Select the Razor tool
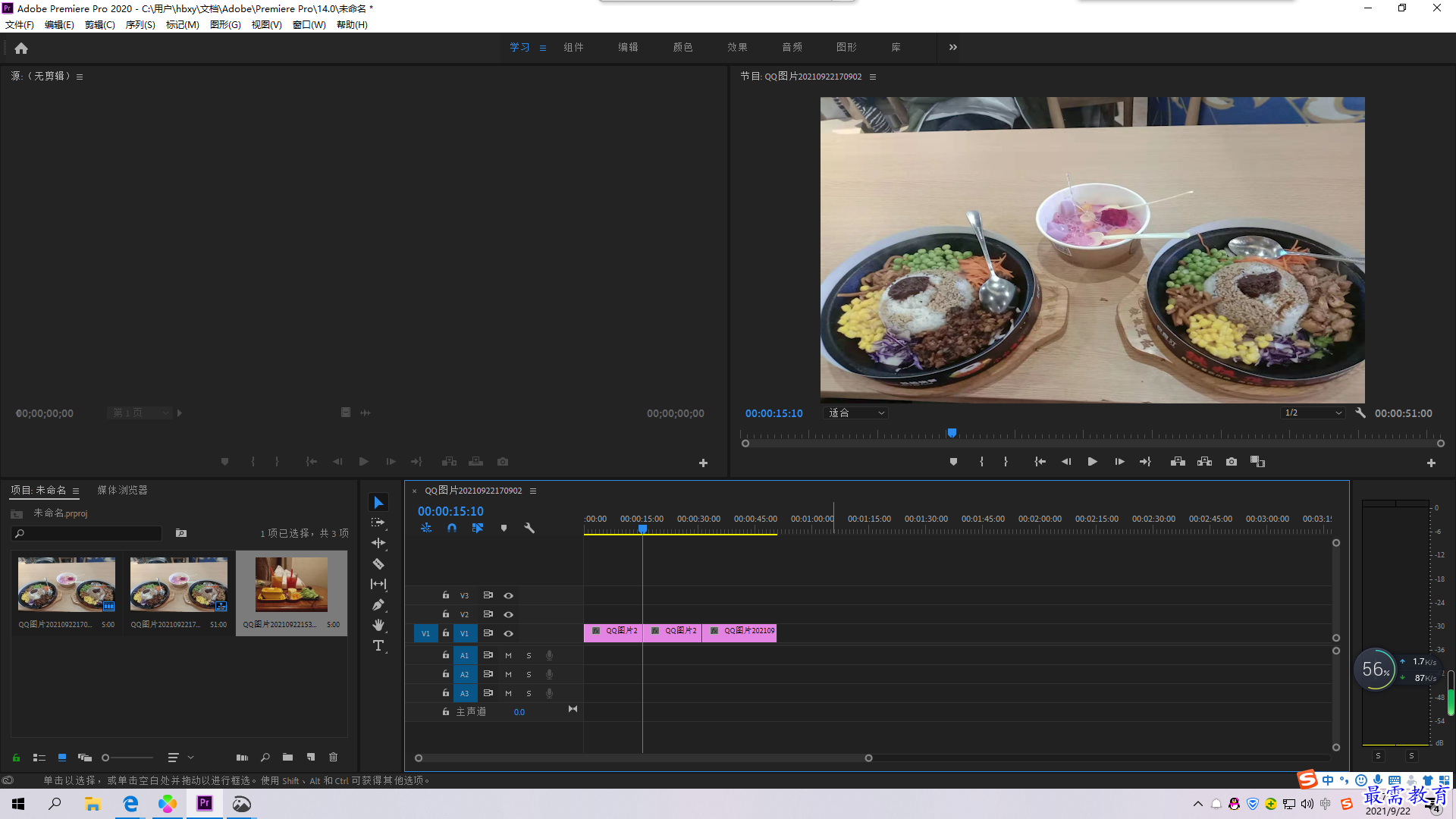The height and width of the screenshot is (819, 1456). 378,563
